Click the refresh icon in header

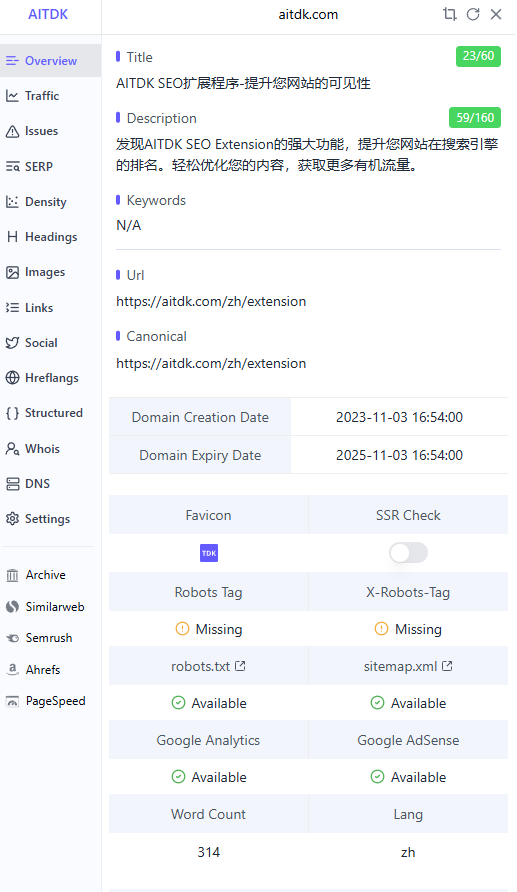coord(473,14)
